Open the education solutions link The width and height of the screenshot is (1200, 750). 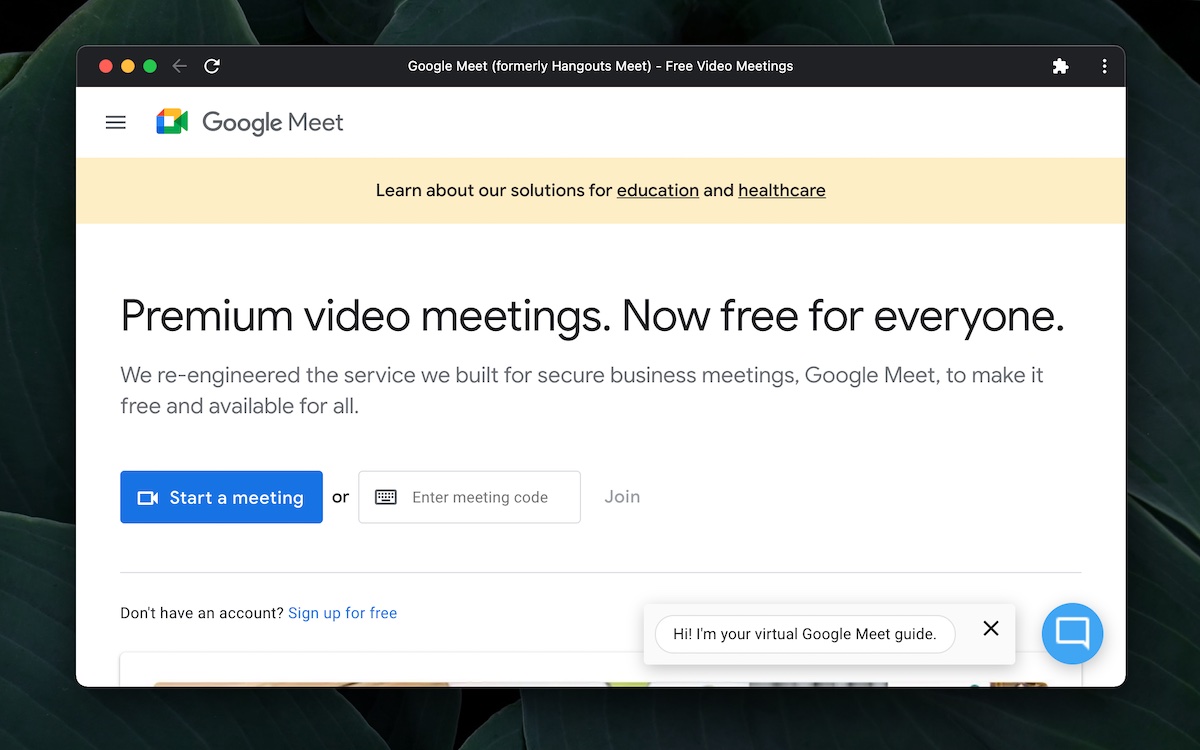[x=657, y=190]
